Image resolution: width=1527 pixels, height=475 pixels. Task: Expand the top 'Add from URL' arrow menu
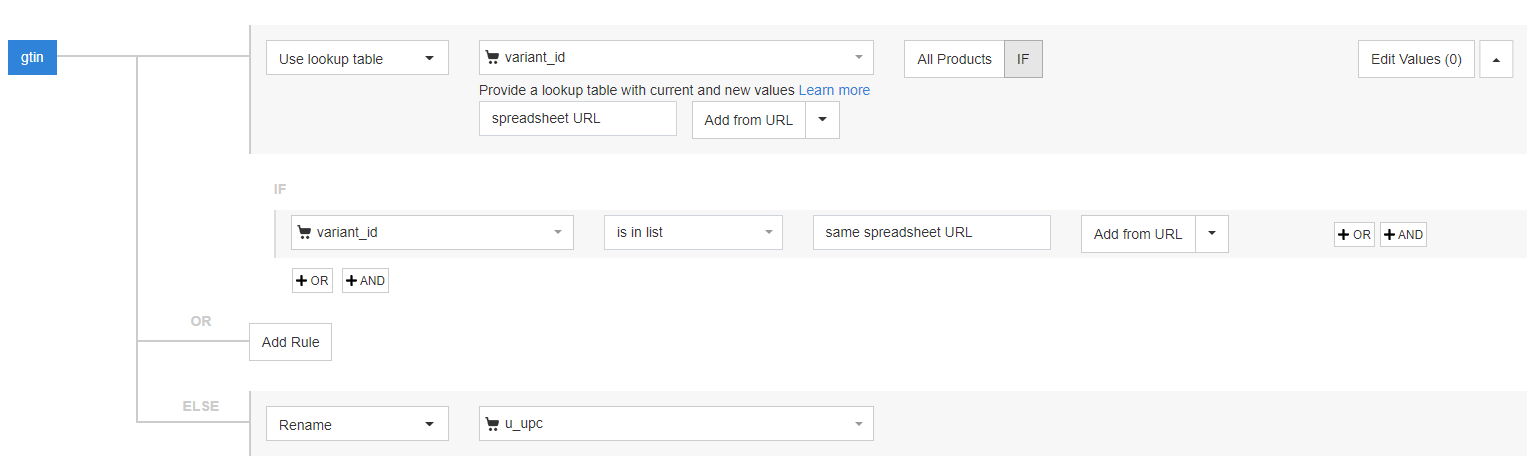pyautogui.click(x=822, y=120)
